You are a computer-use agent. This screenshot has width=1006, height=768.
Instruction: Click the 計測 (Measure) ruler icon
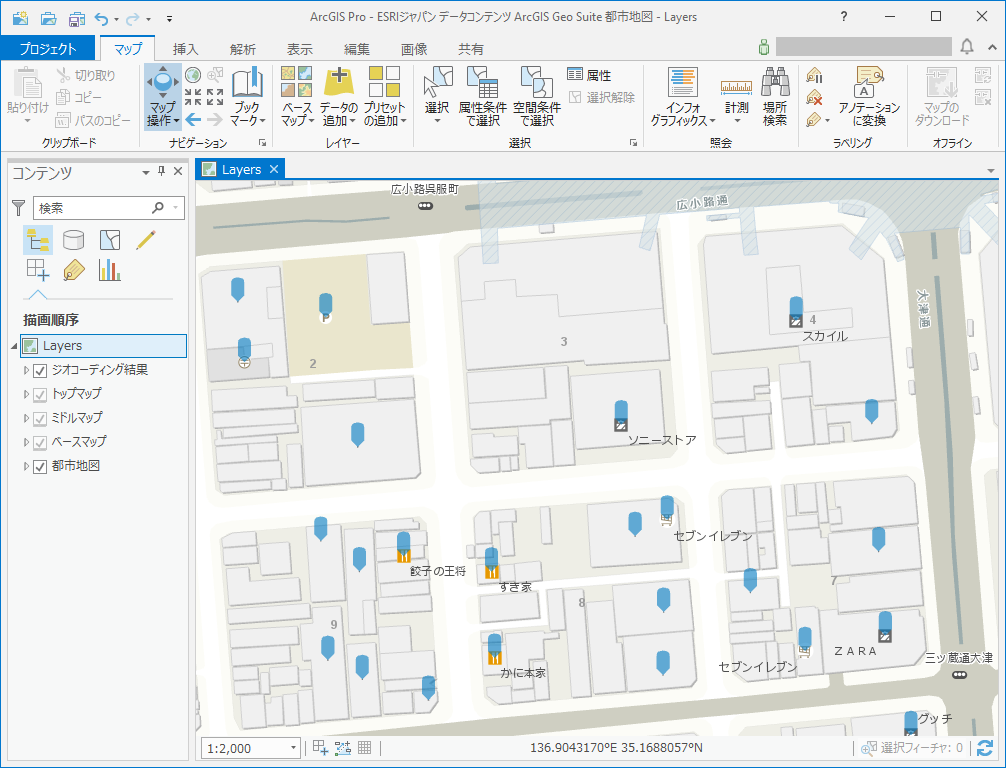point(736,86)
